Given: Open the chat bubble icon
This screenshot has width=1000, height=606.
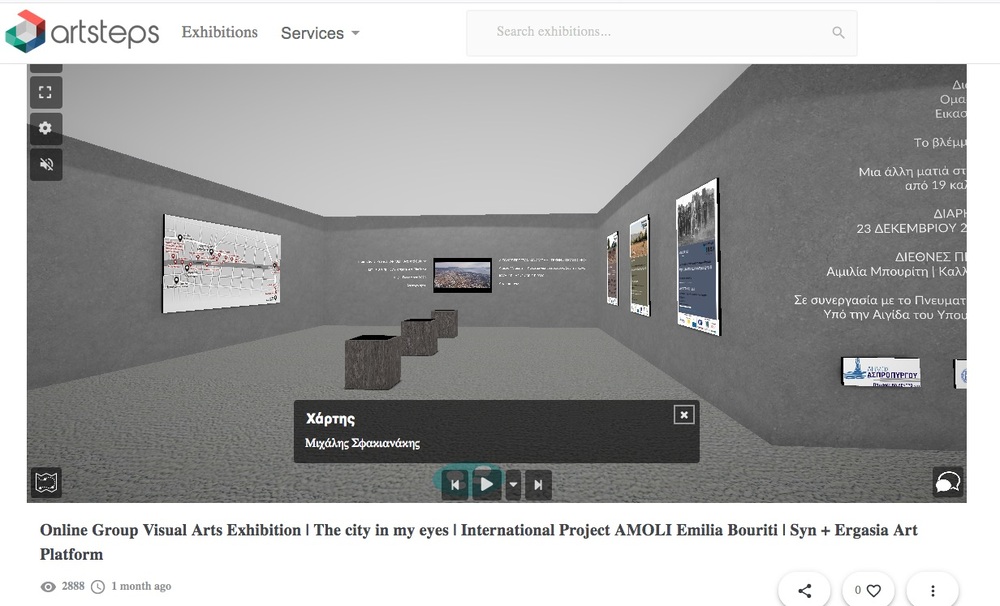Looking at the screenshot, I should pyautogui.click(x=946, y=483).
